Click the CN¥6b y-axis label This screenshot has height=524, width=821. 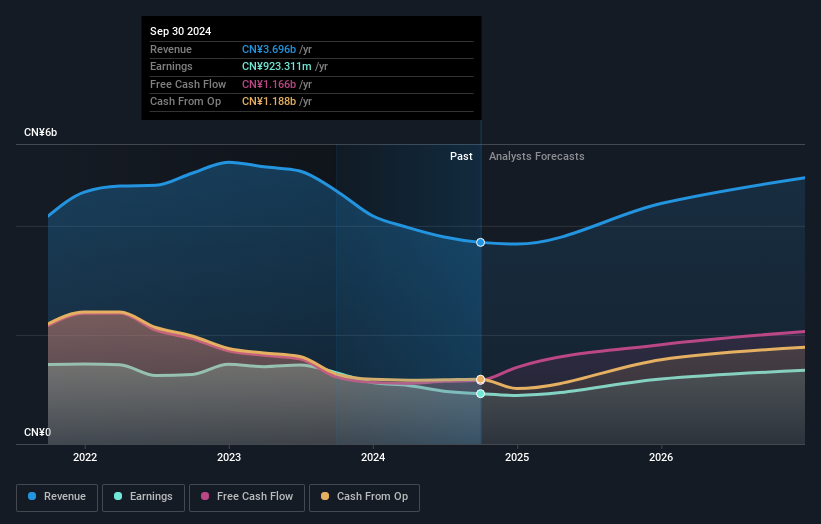[x=40, y=132]
